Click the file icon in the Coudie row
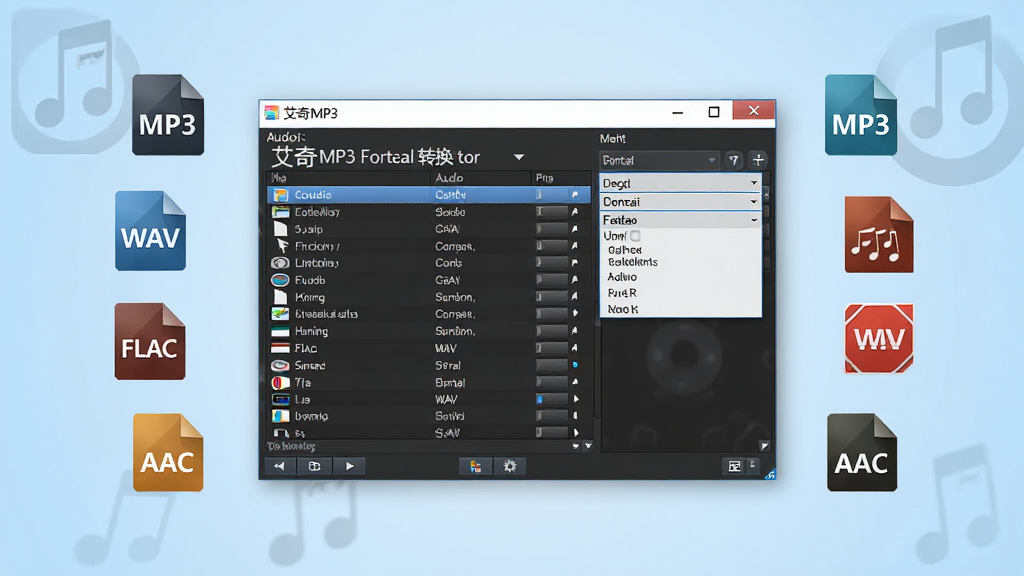This screenshot has width=1024, height=576. click(281, 195)
